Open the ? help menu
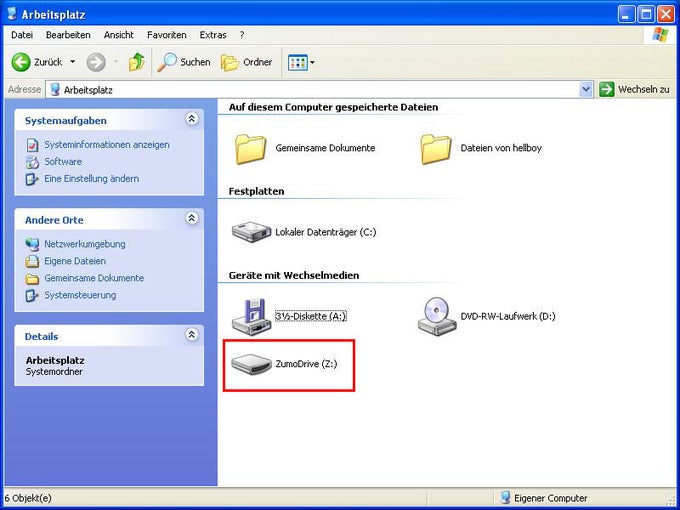680x510 pixels. (242, 35)
